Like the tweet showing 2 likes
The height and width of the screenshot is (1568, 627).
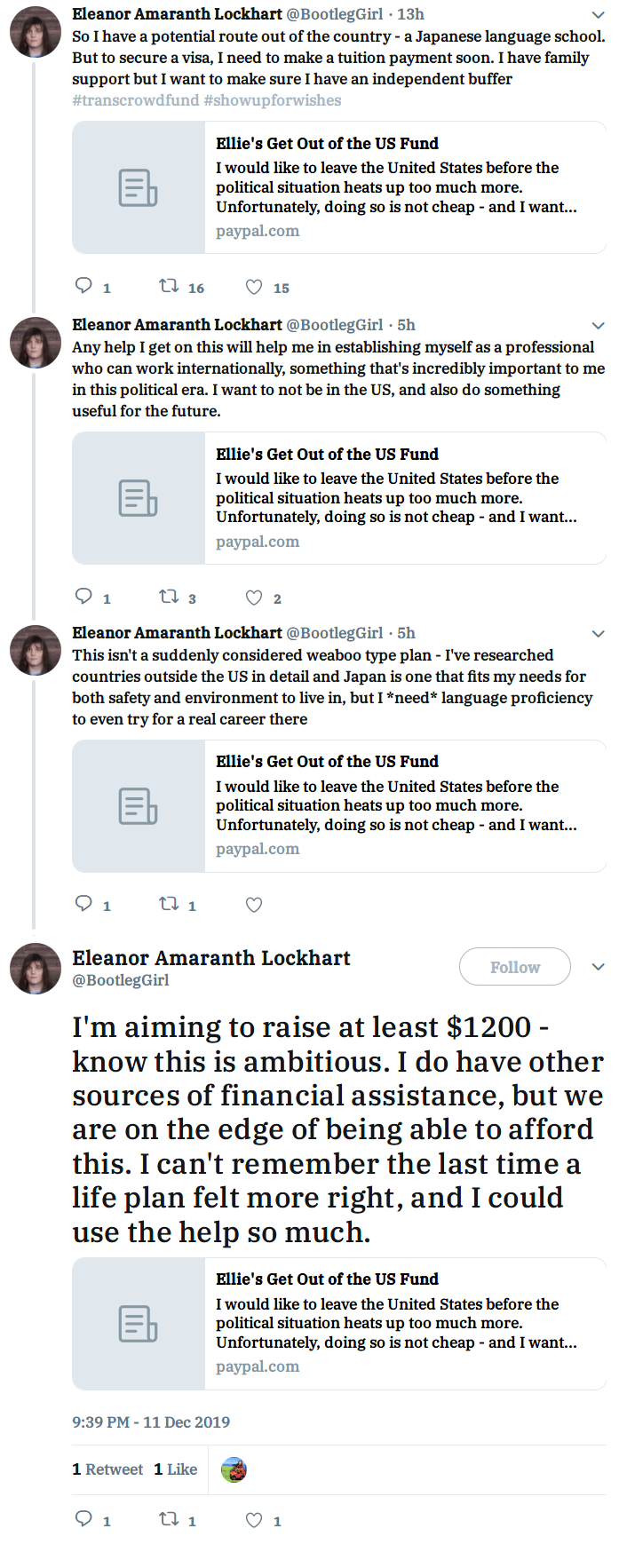click(254, 598)
